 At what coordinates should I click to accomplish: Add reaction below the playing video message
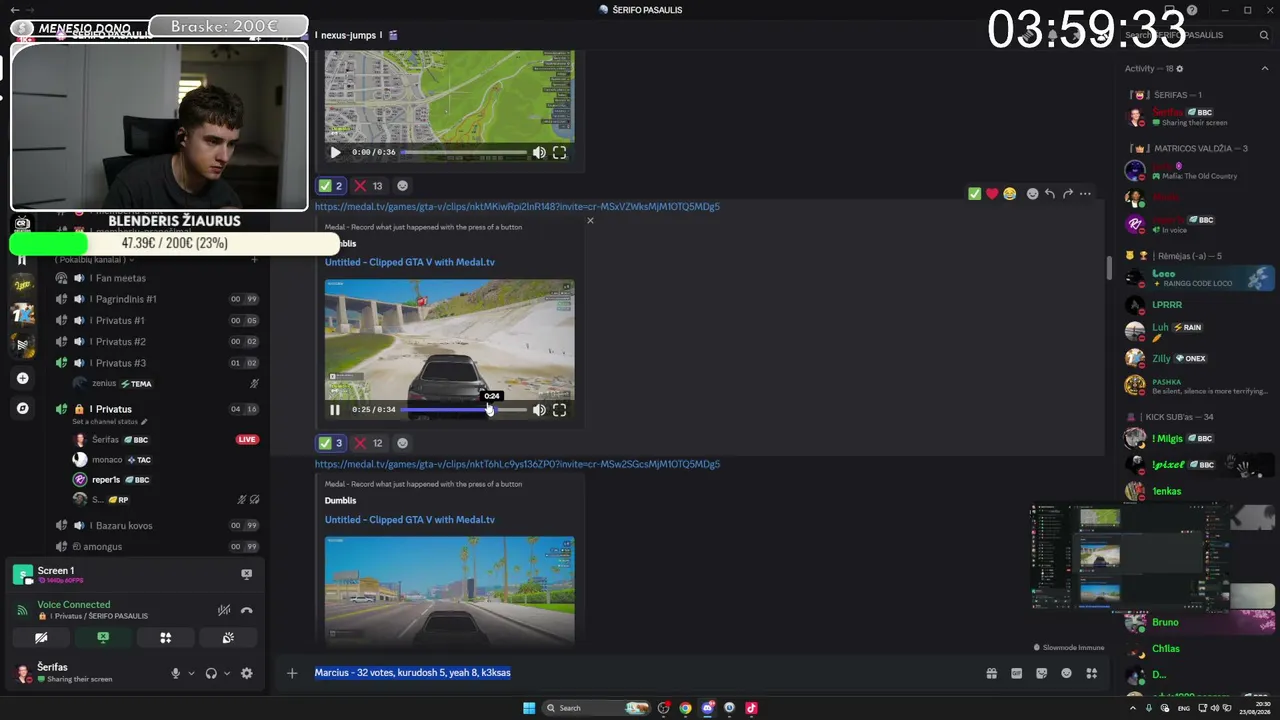(x=402, y=443)
